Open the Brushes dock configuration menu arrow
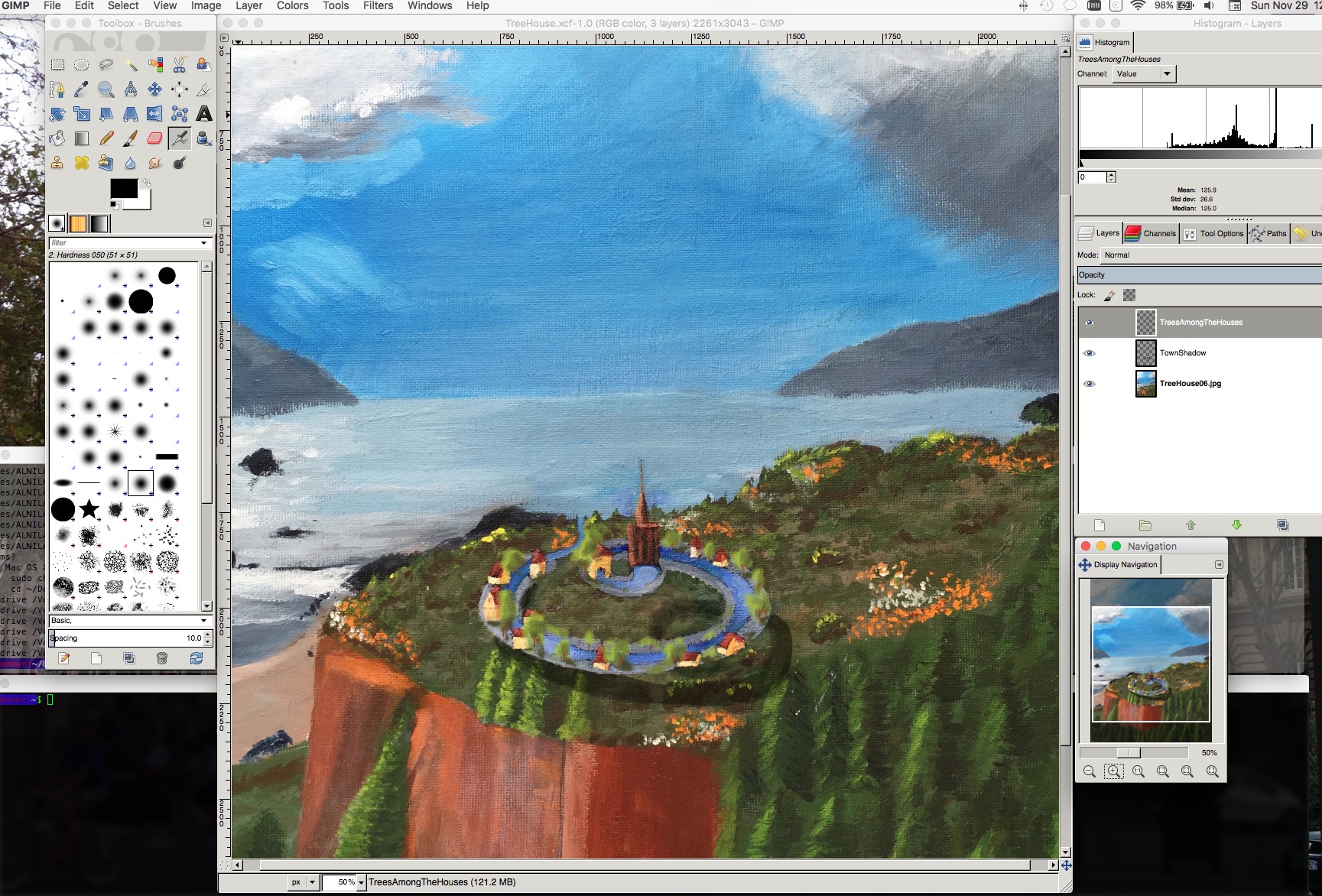The width and height of the screenshot is (1322, 896). pos(207,223)
